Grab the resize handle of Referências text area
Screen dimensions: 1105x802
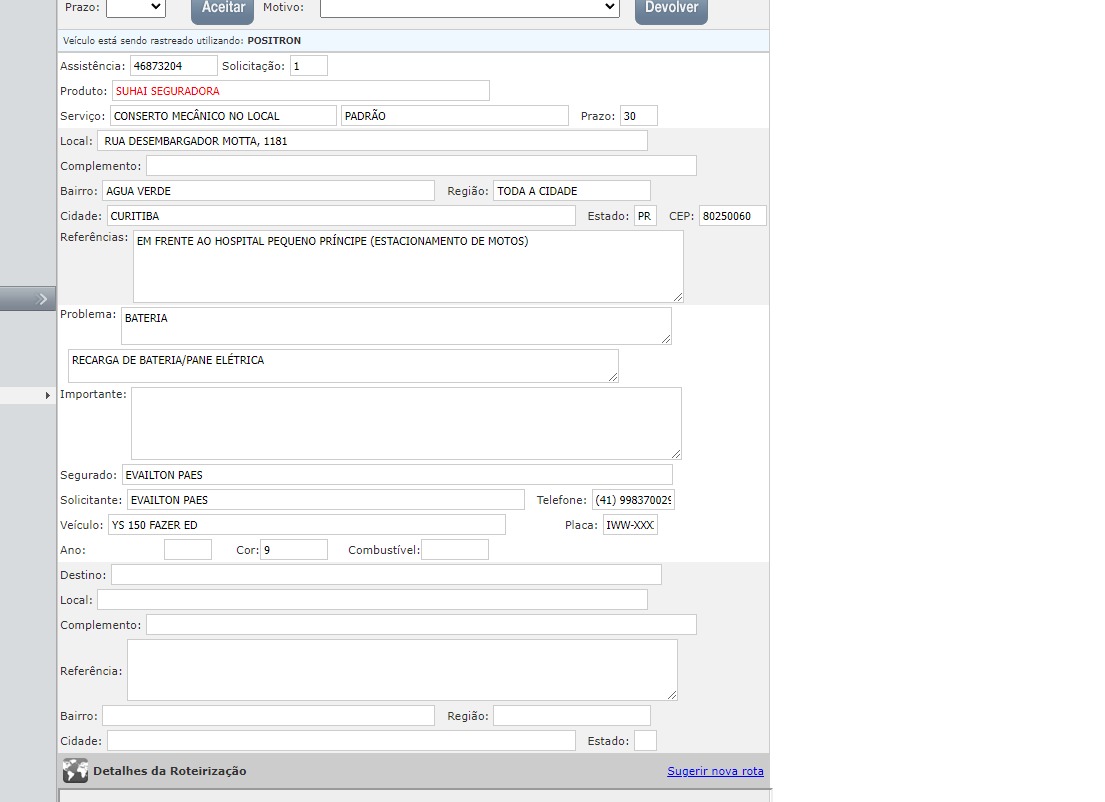678,297
